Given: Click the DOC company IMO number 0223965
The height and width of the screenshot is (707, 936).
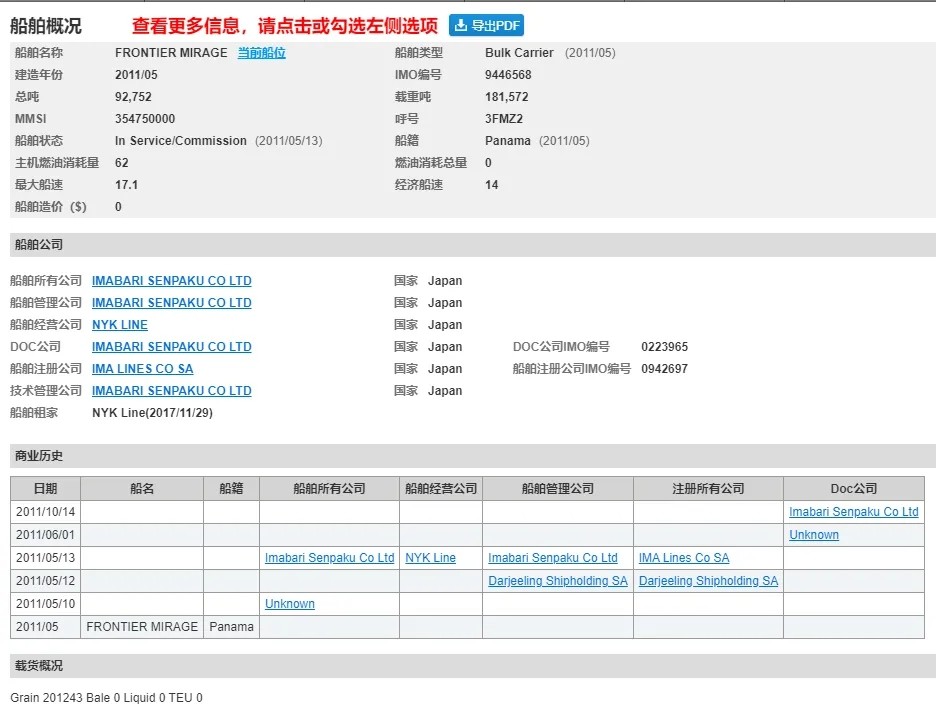Looking at the screenshot, I should tap(664, 347).
